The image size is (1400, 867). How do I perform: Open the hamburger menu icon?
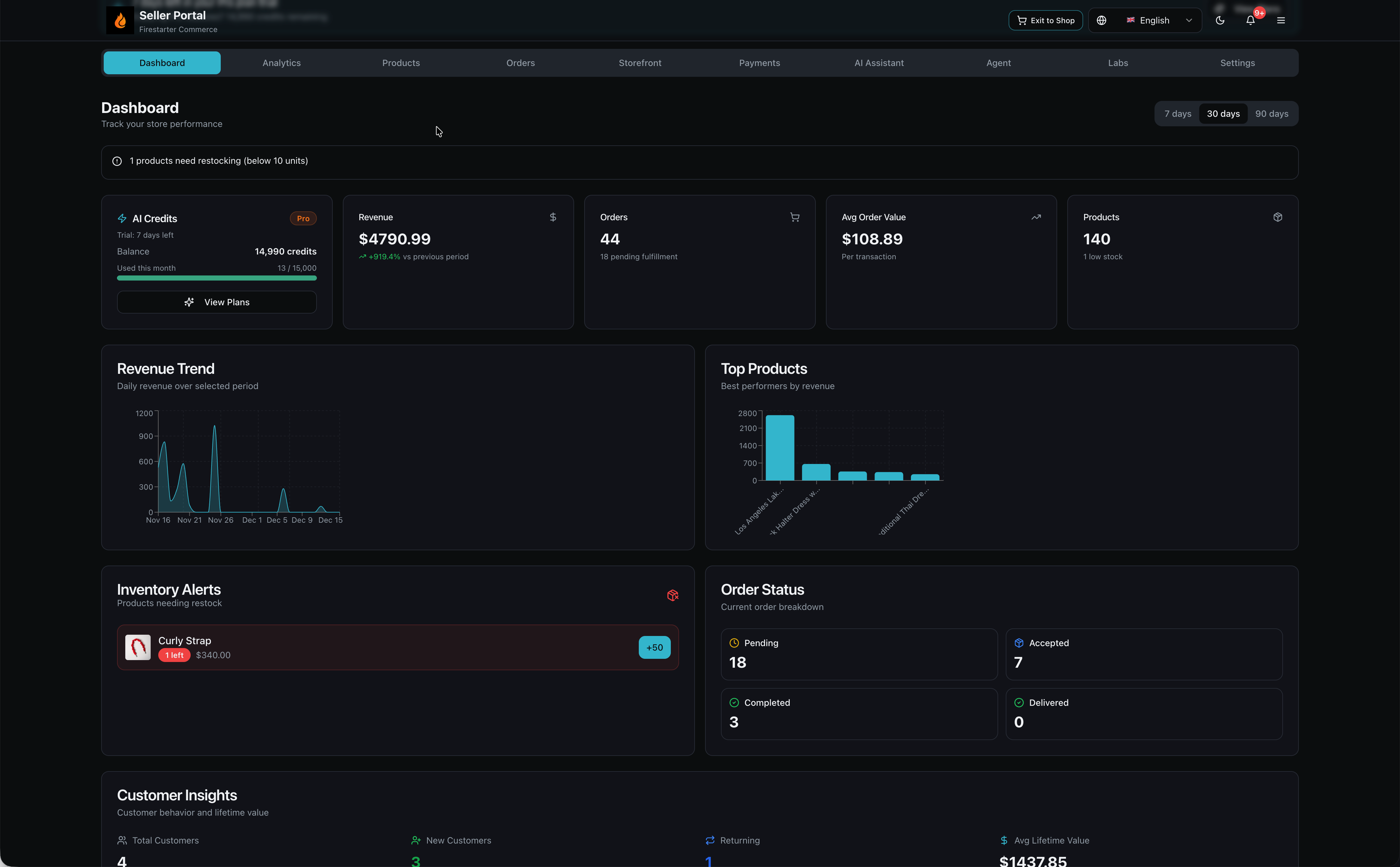(x=1281, y=21)
